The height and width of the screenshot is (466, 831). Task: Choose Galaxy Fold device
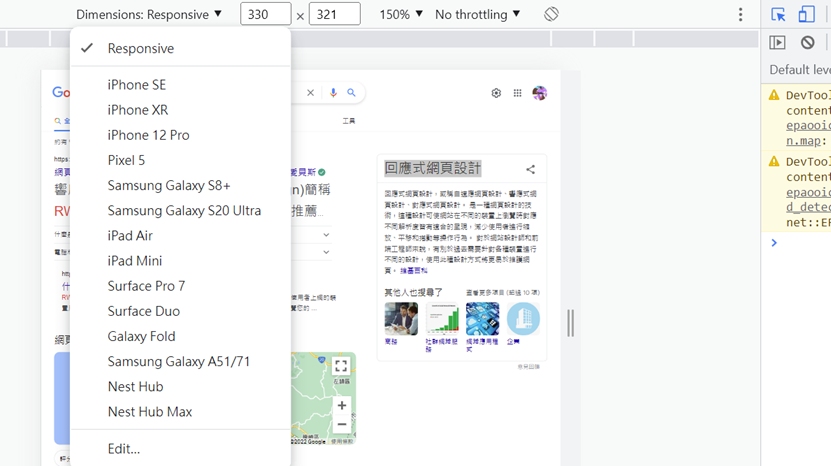[180, 337]
